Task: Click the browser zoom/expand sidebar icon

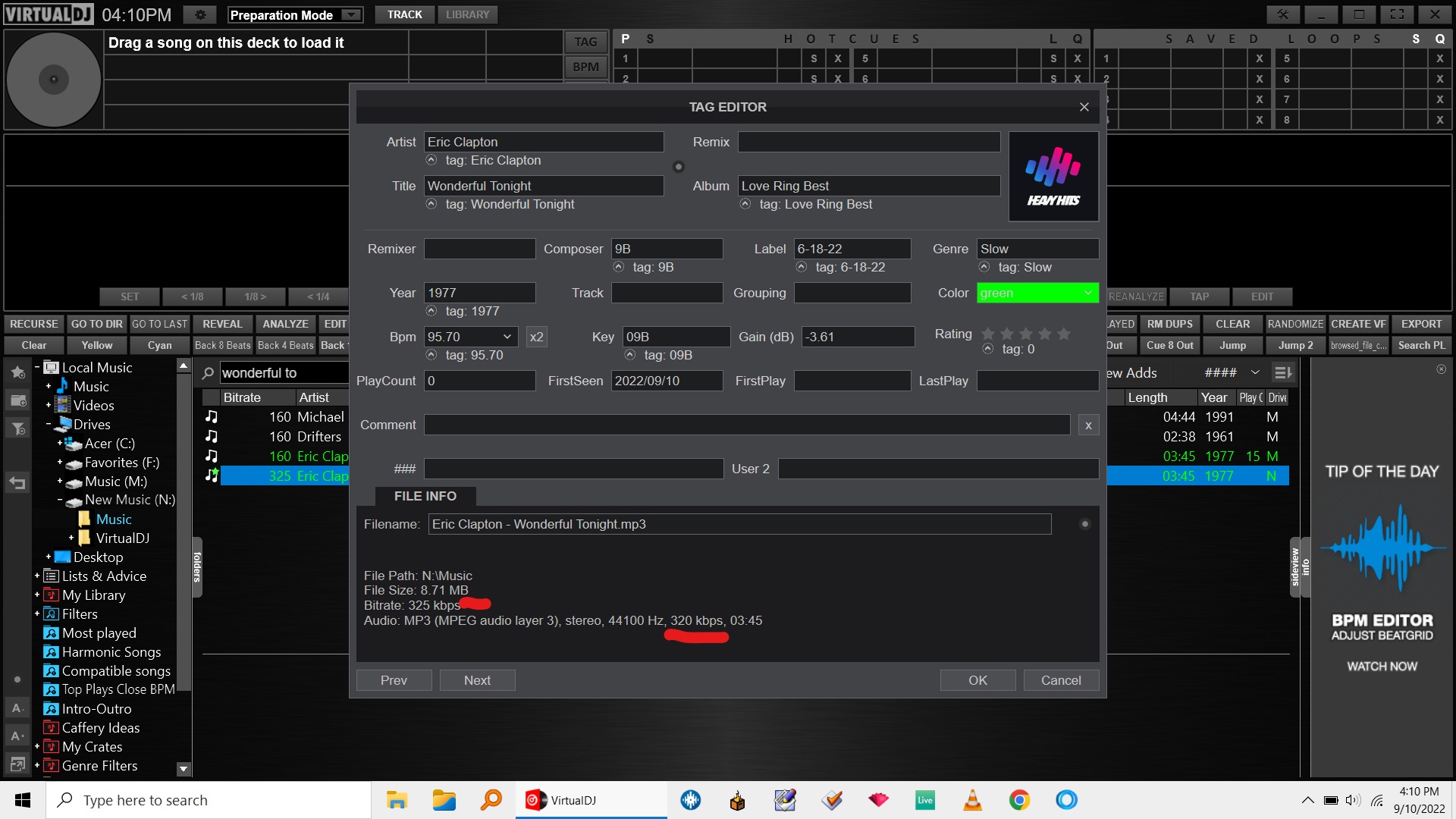Action: pyautogui.click(x=17, y=764)
